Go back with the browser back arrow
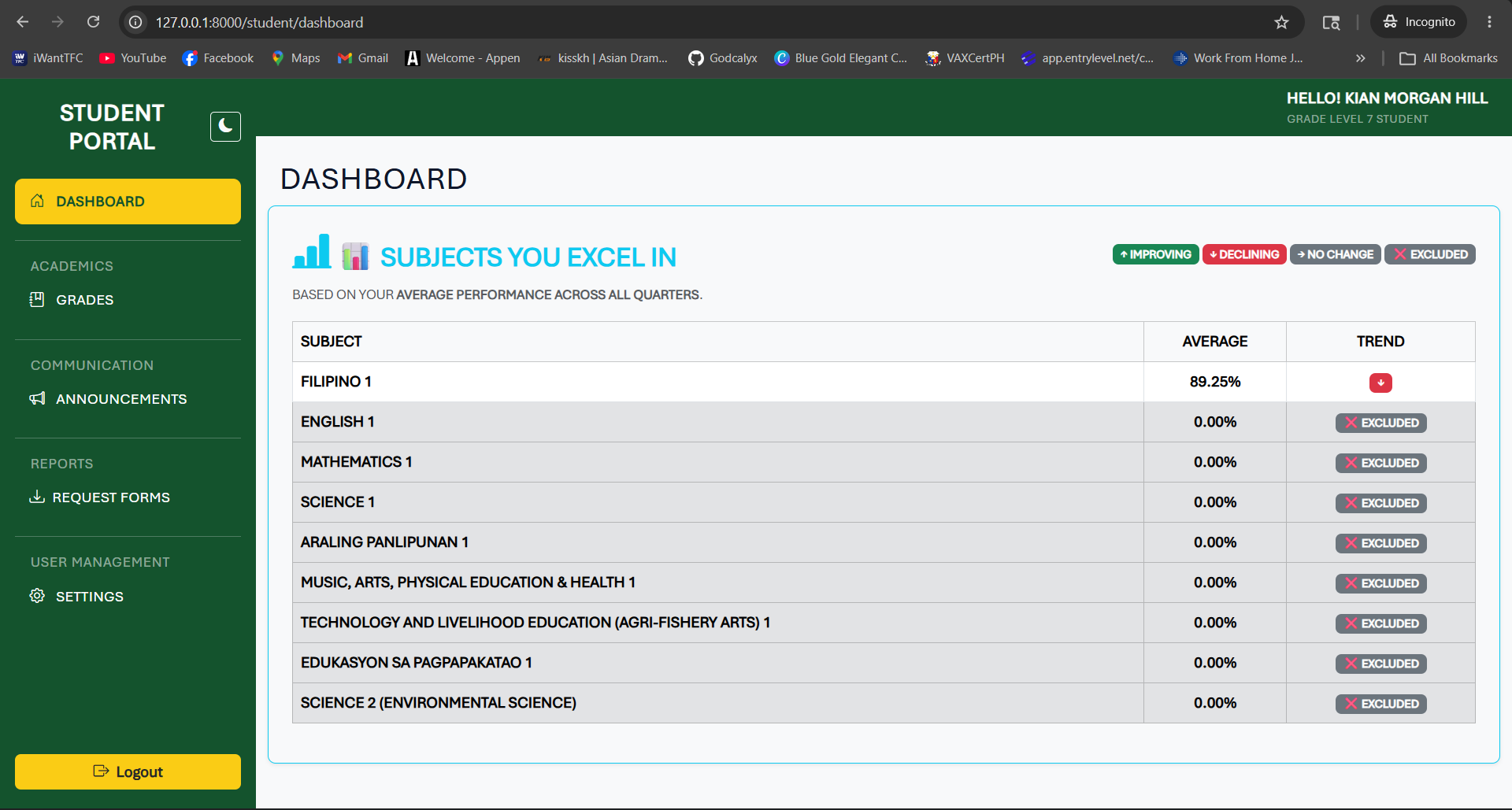Viewport: 1512px width, 810px height. pyautogui.click(x=23, y=22)
